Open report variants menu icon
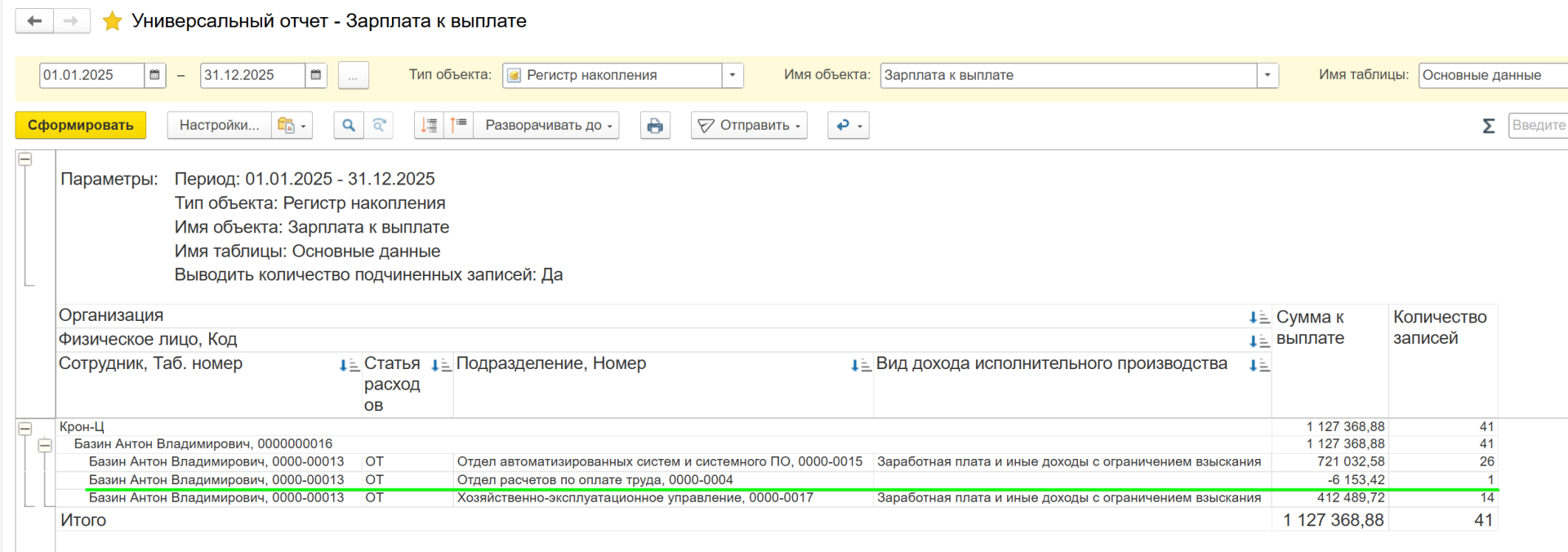Image resolution: width=1568 pixels, height=552 pixels. coord(292,125)
